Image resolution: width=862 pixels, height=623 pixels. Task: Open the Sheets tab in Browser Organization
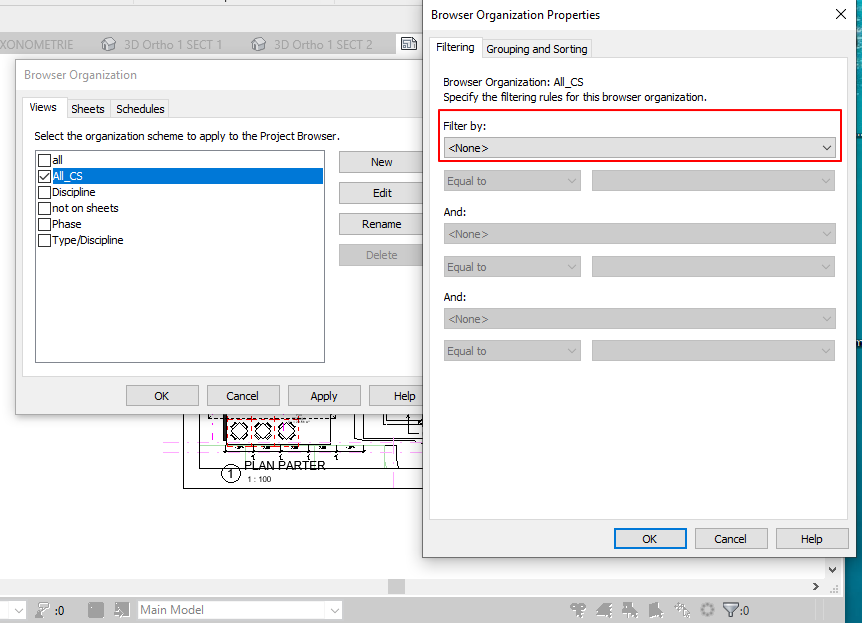tap(88, 108)
